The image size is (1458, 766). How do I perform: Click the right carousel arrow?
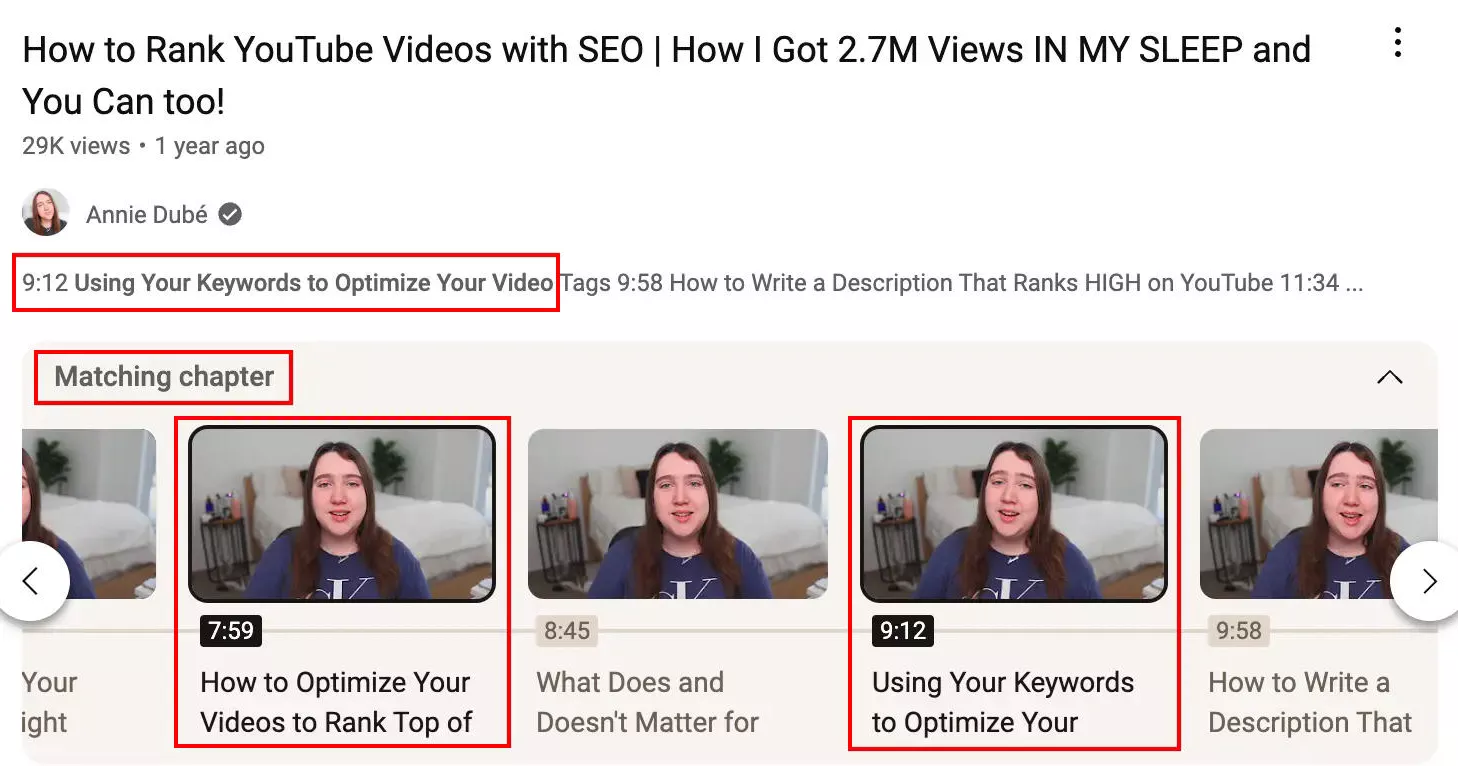pyautogui.click(x=1427, y=580)
